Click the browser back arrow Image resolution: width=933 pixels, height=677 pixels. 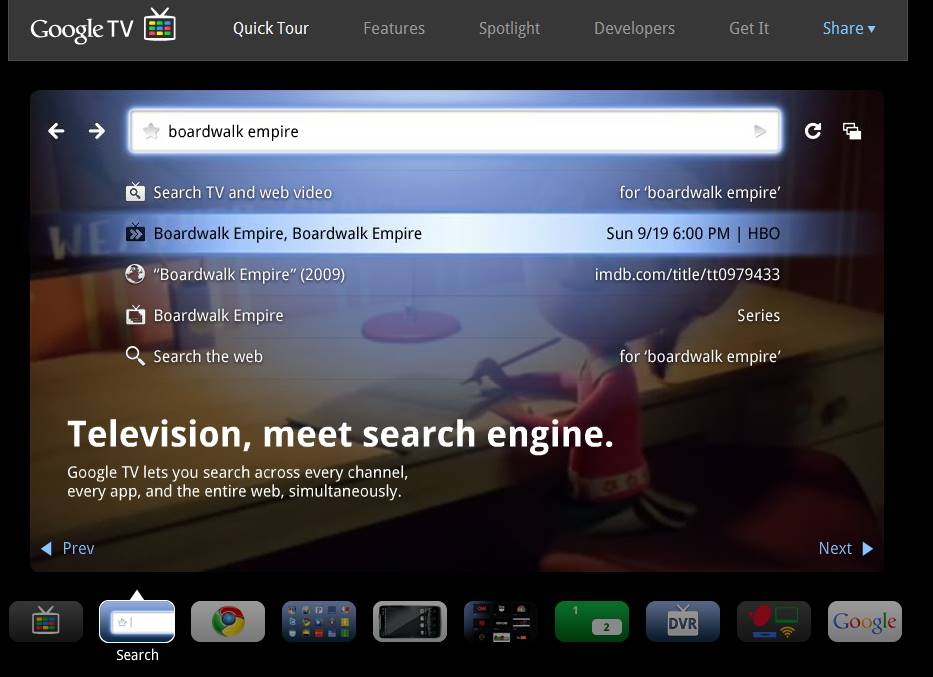click(x=57, y=131)
